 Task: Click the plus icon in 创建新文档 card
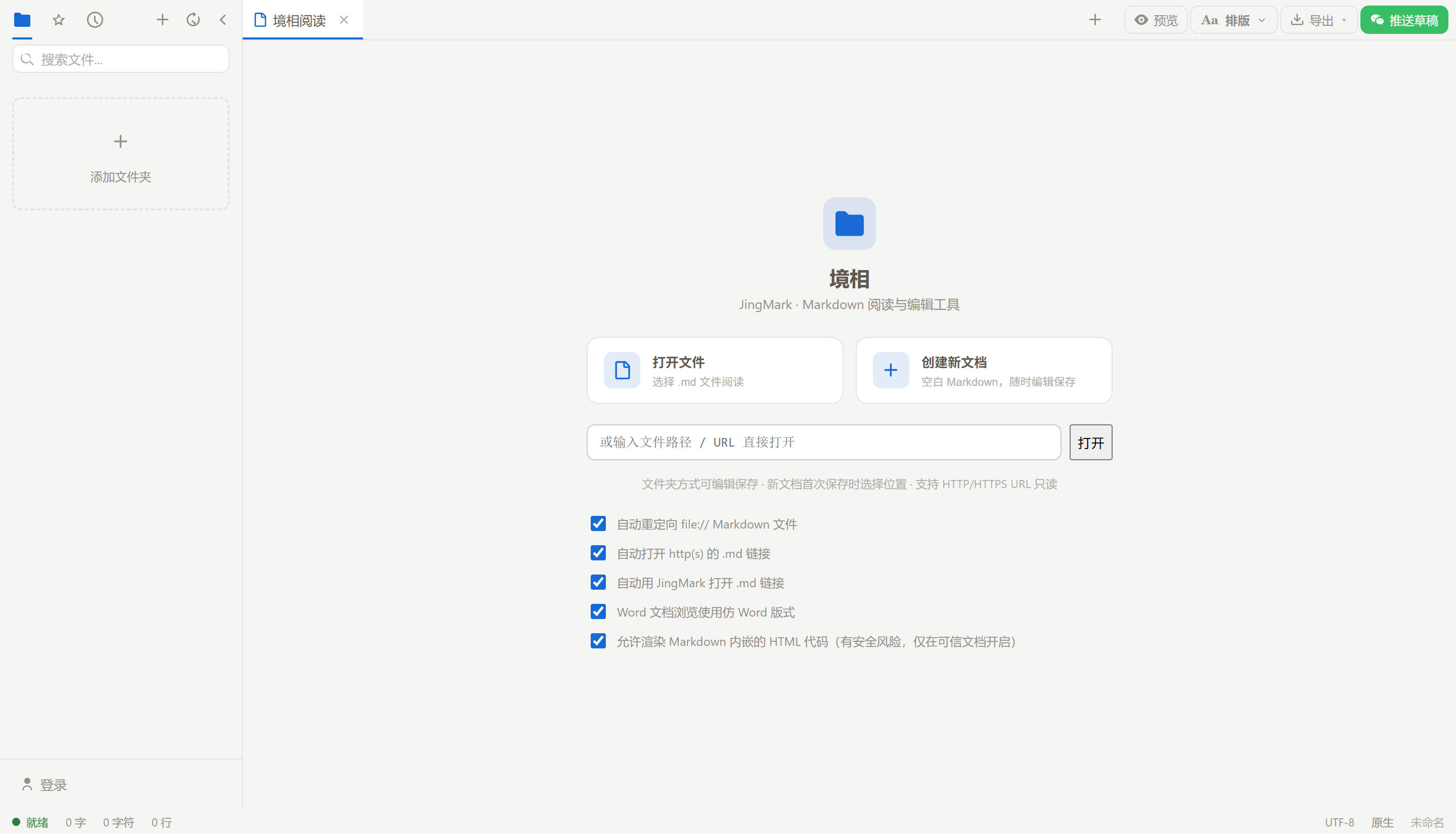click(x=891, y=370)
